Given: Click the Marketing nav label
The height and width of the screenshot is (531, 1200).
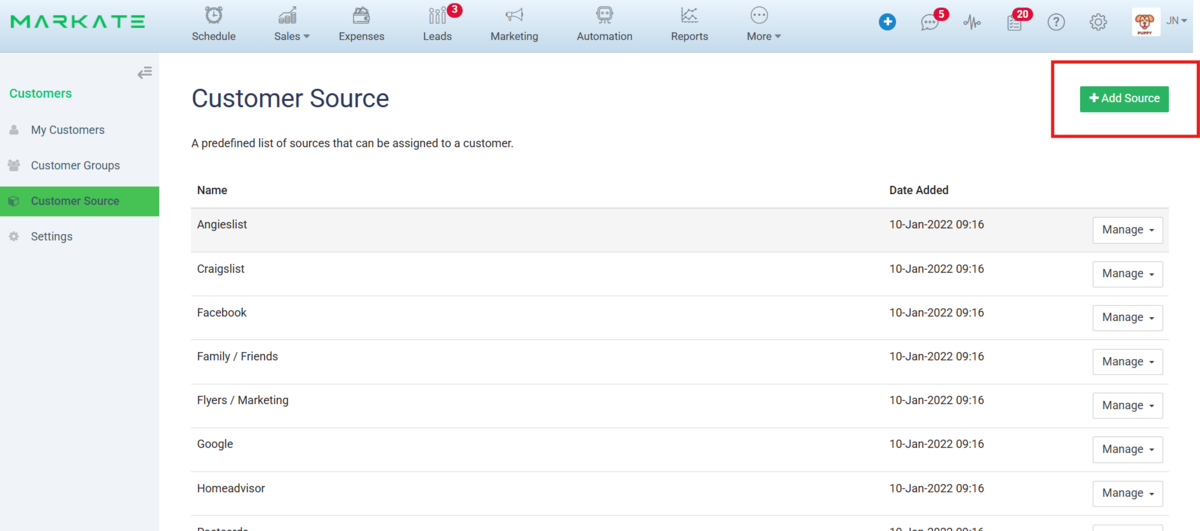Looking at the screenshot, I should (x=514, y=36).
